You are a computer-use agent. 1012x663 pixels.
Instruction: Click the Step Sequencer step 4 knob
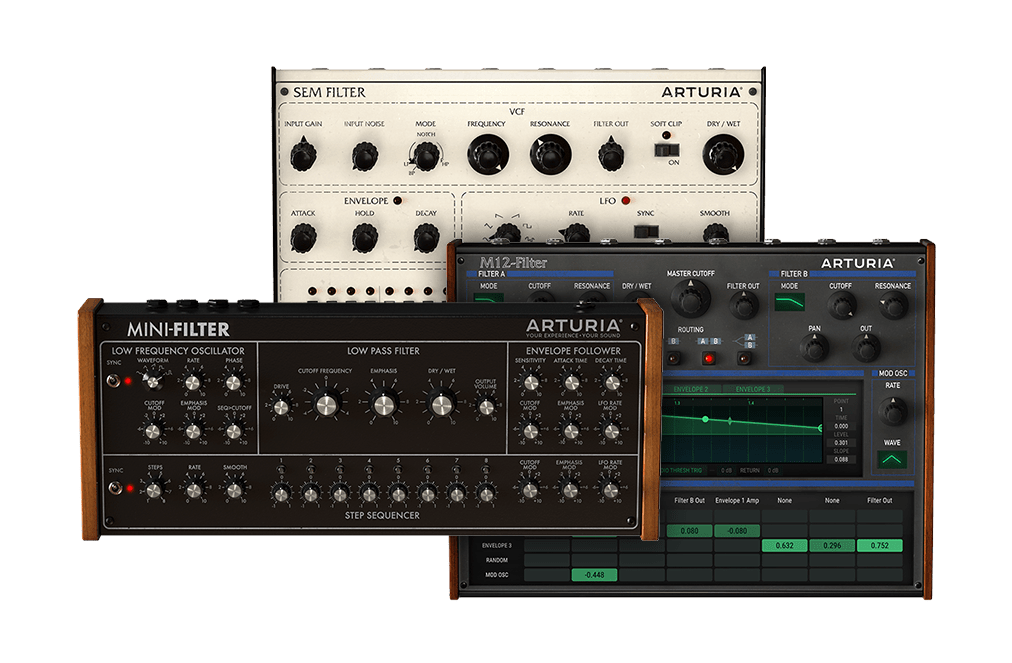pos(369,495)
